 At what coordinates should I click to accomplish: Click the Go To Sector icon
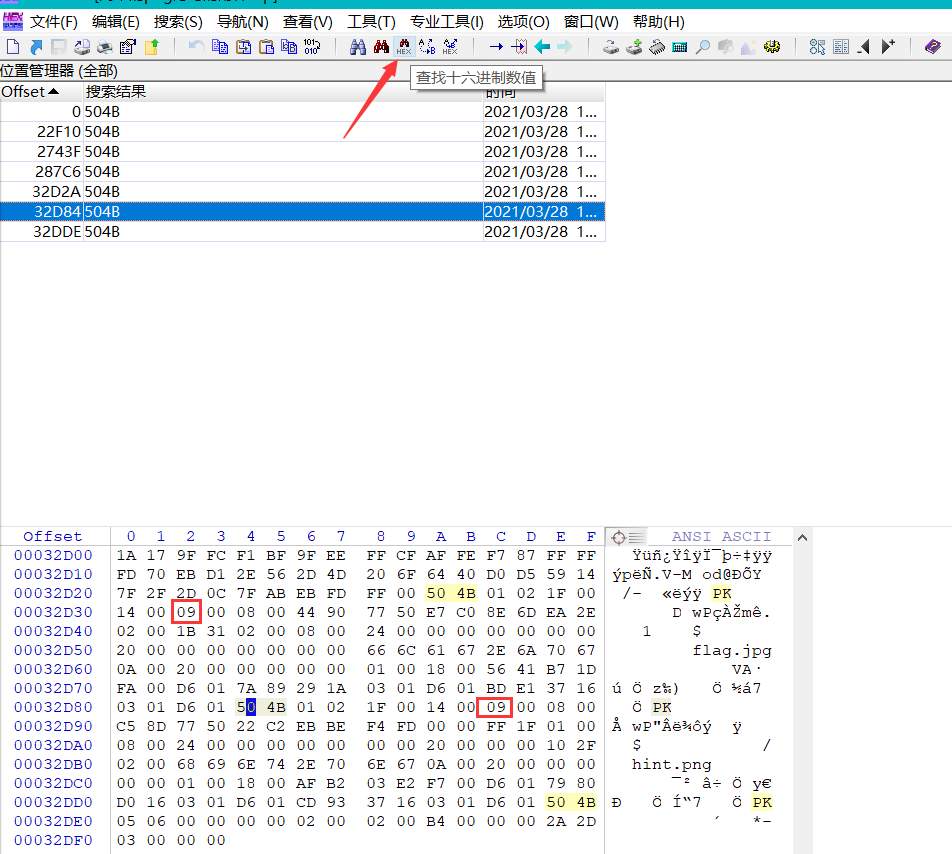click(519, 47)
